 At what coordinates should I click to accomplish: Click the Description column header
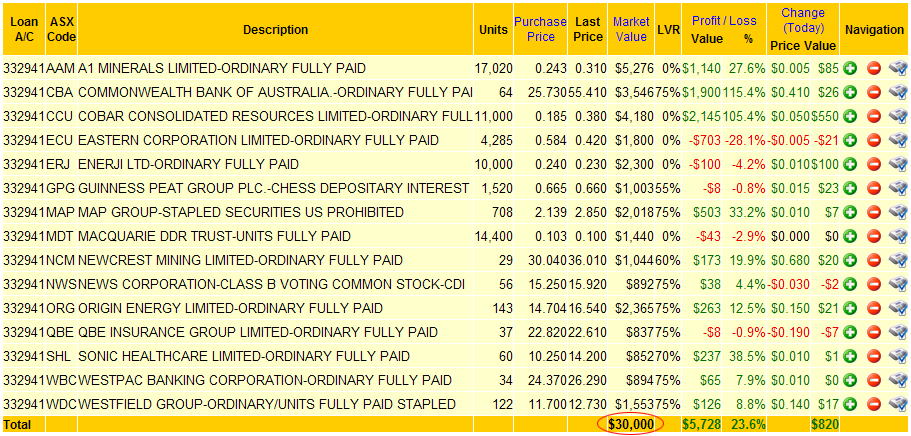(x=275, y=29)
